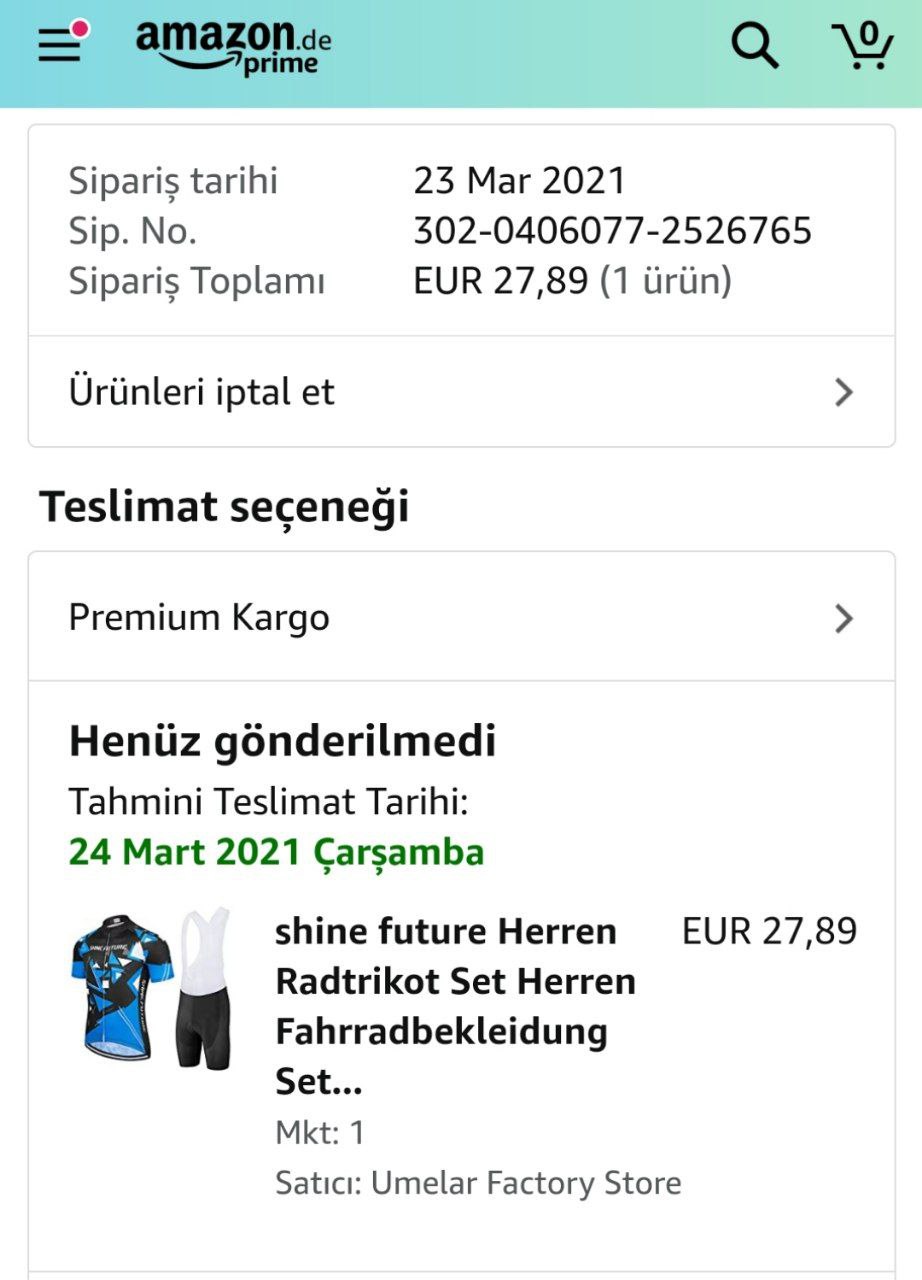Tap the Mkt: 1 quantity text

click(320, 1133)
